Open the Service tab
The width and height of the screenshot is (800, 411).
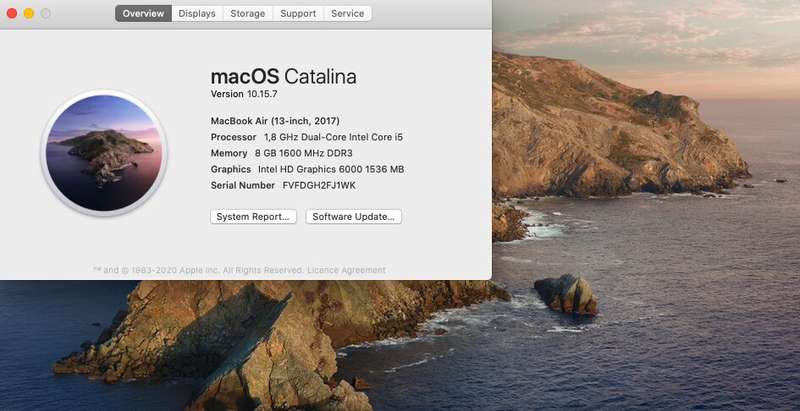347,14
